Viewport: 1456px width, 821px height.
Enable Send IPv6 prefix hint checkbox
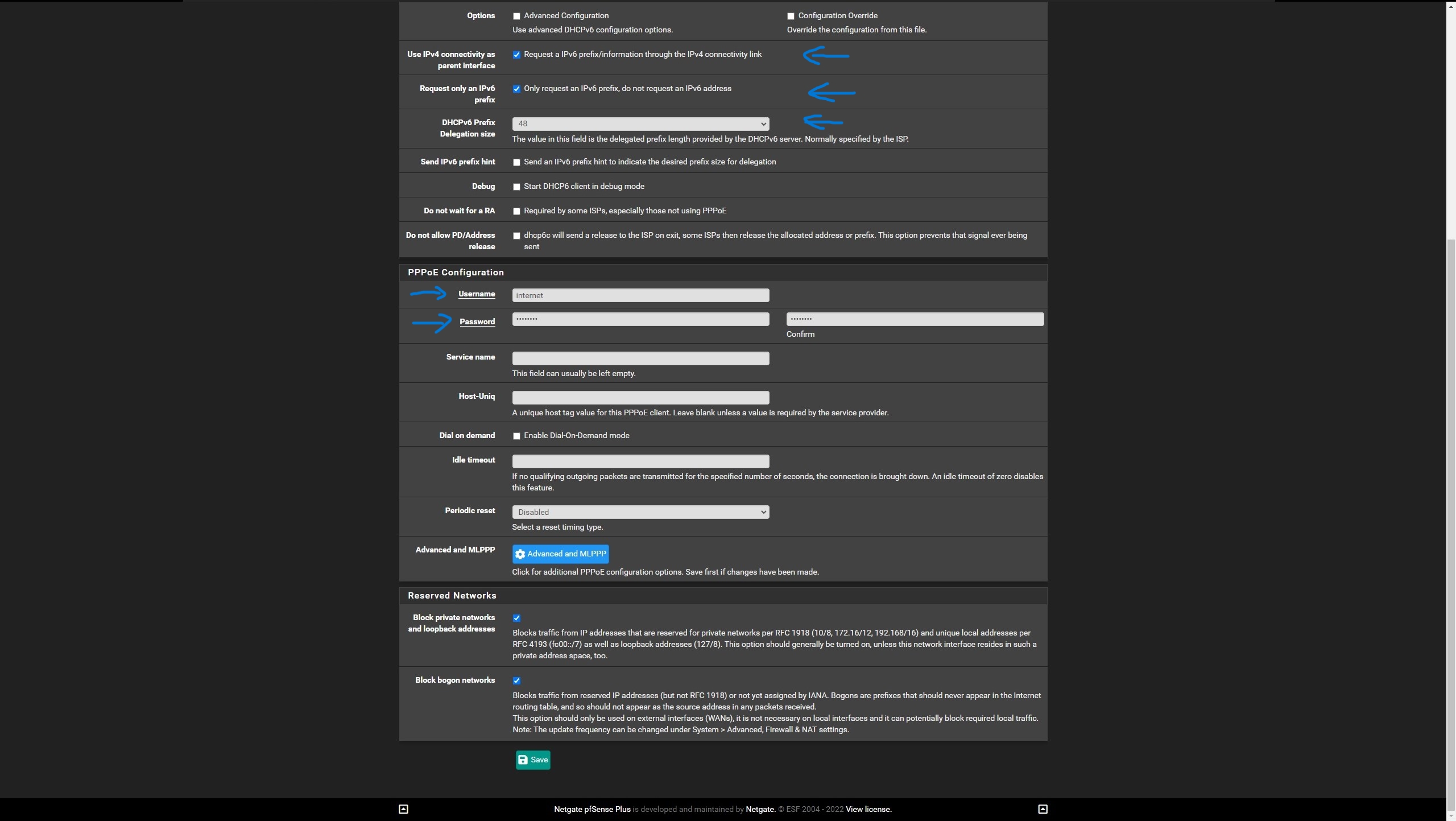(x=516, y=162)
